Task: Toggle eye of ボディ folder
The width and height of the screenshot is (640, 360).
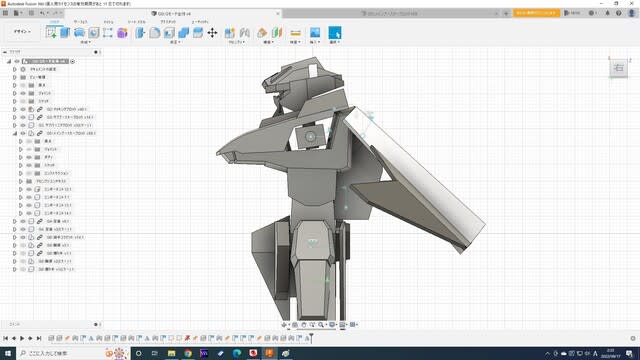Action: pos(29,157)
